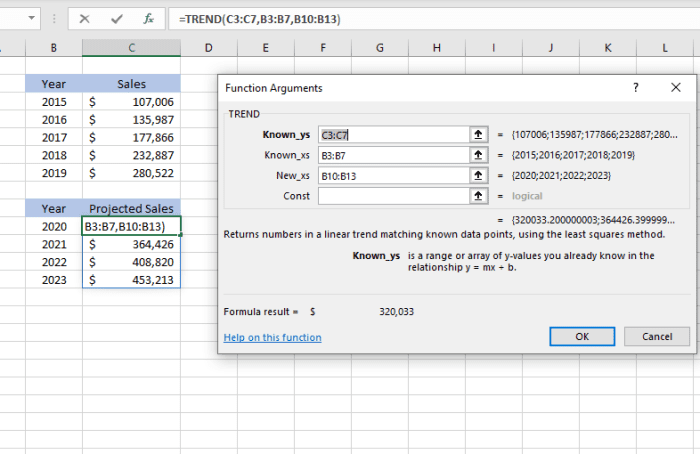
Task: Select cell with 2019 sales 280,522
Action: point(131,174)
